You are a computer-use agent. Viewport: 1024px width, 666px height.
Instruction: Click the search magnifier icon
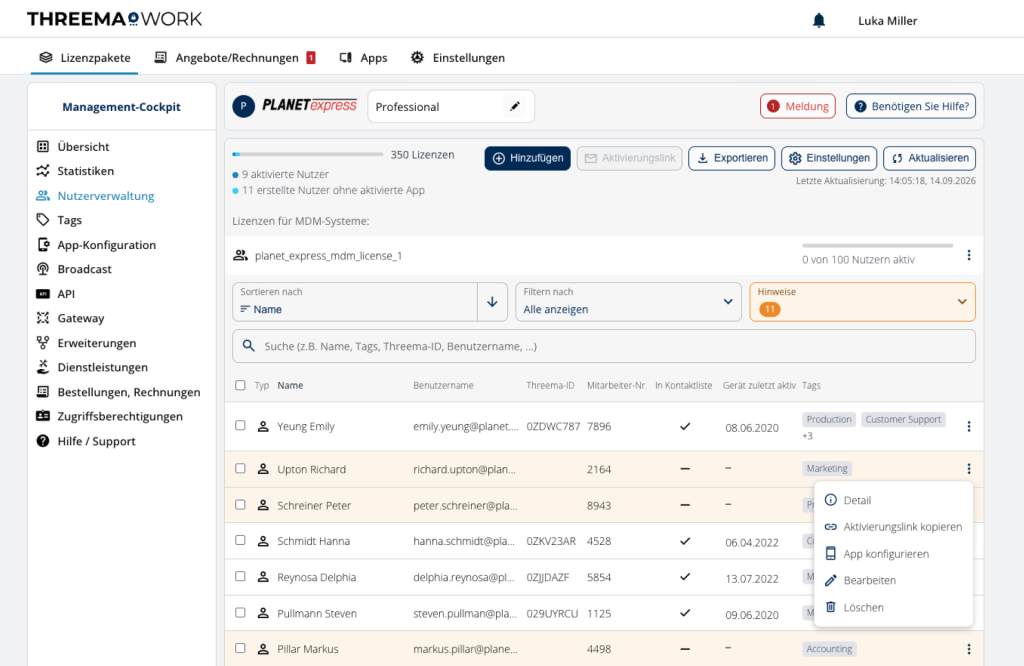[249, 346]
